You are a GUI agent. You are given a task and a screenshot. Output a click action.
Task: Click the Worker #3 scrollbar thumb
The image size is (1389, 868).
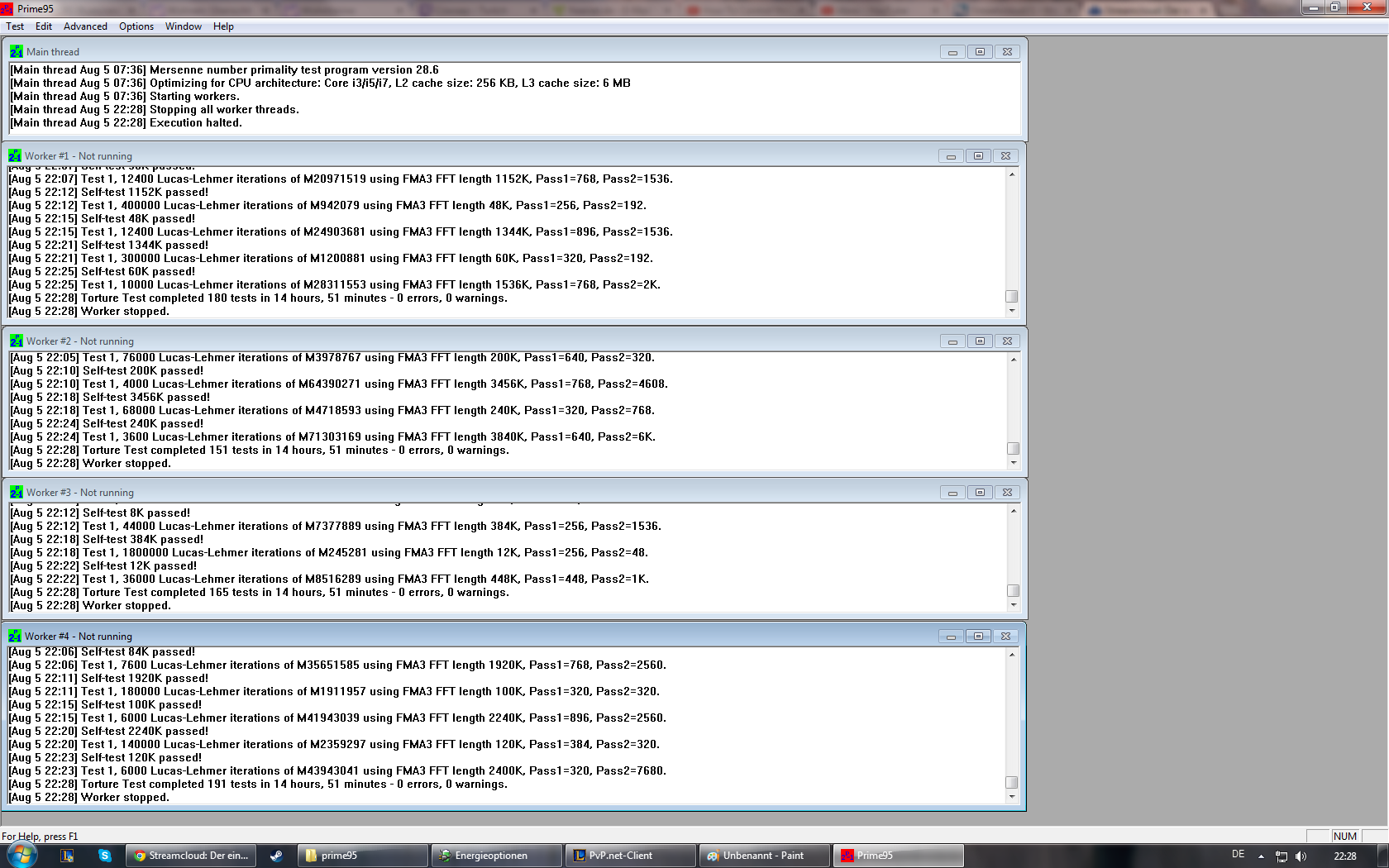pyautogui.click(x=1013, y=590)
